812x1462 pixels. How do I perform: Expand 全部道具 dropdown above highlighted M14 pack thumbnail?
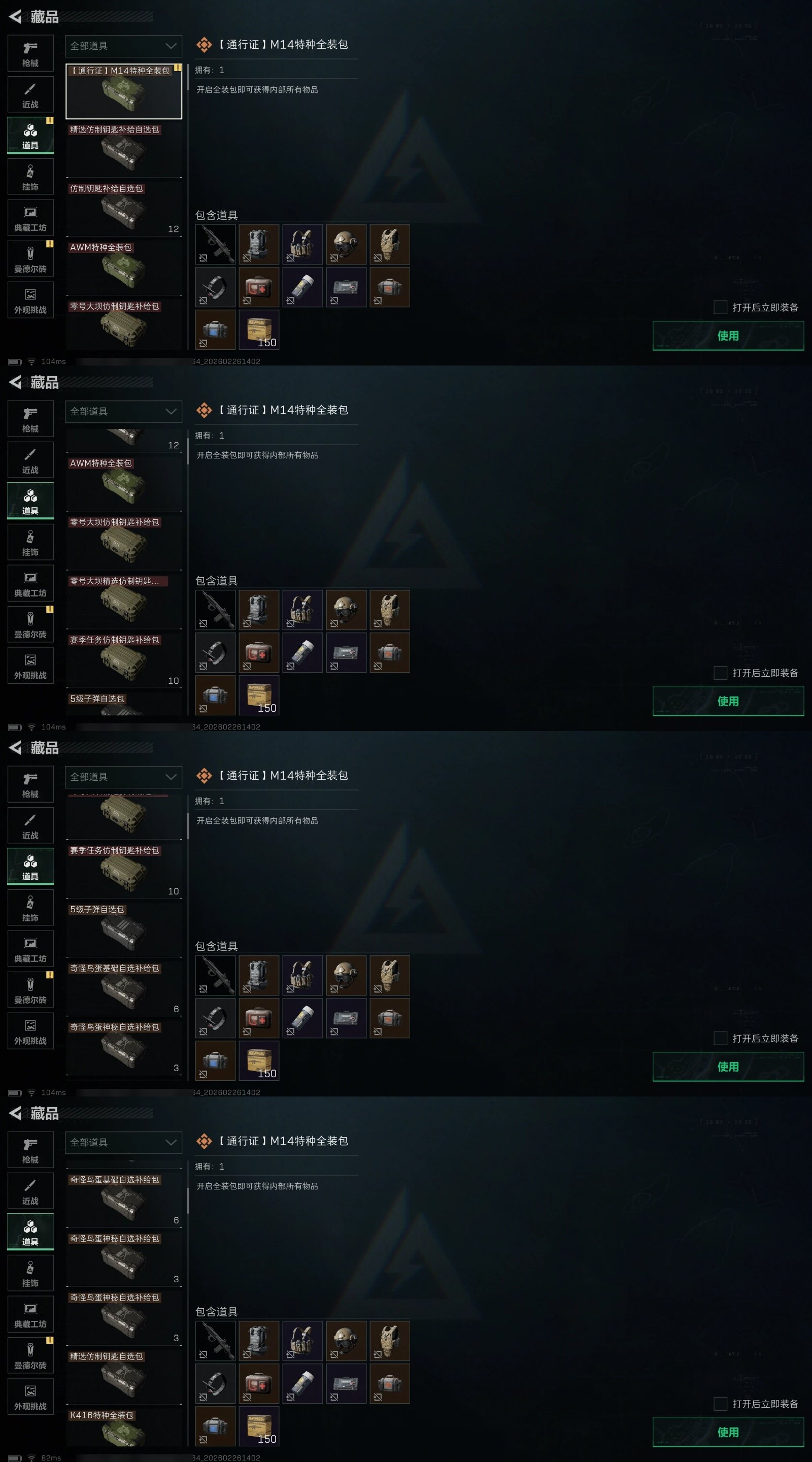(x=124, y=46)
